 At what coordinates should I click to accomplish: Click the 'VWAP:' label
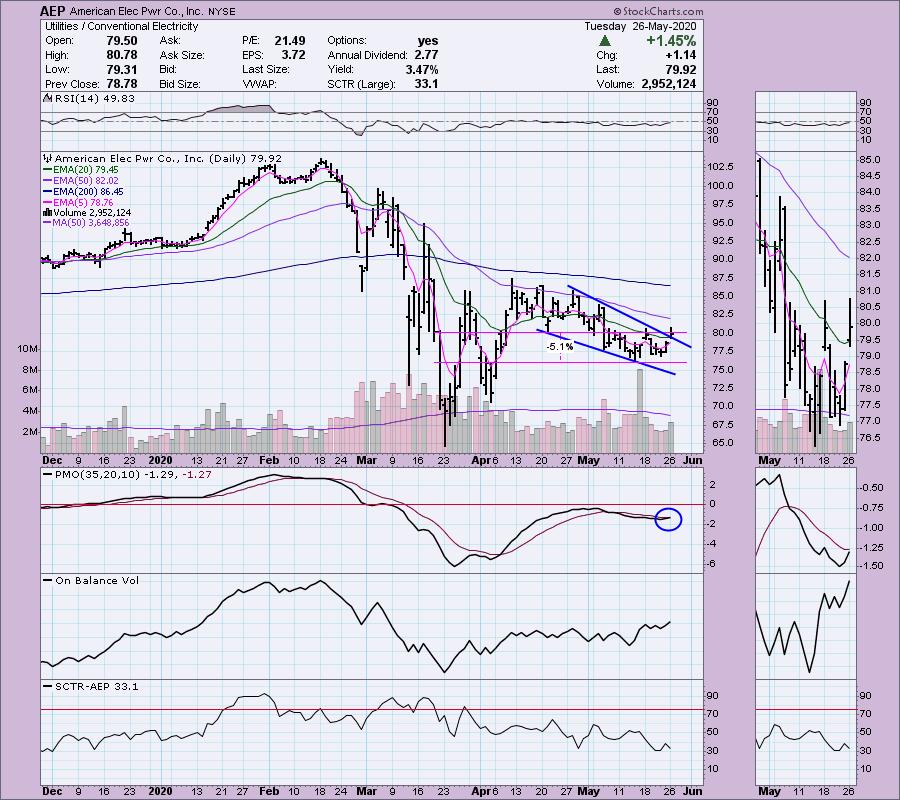coord(259,84)
